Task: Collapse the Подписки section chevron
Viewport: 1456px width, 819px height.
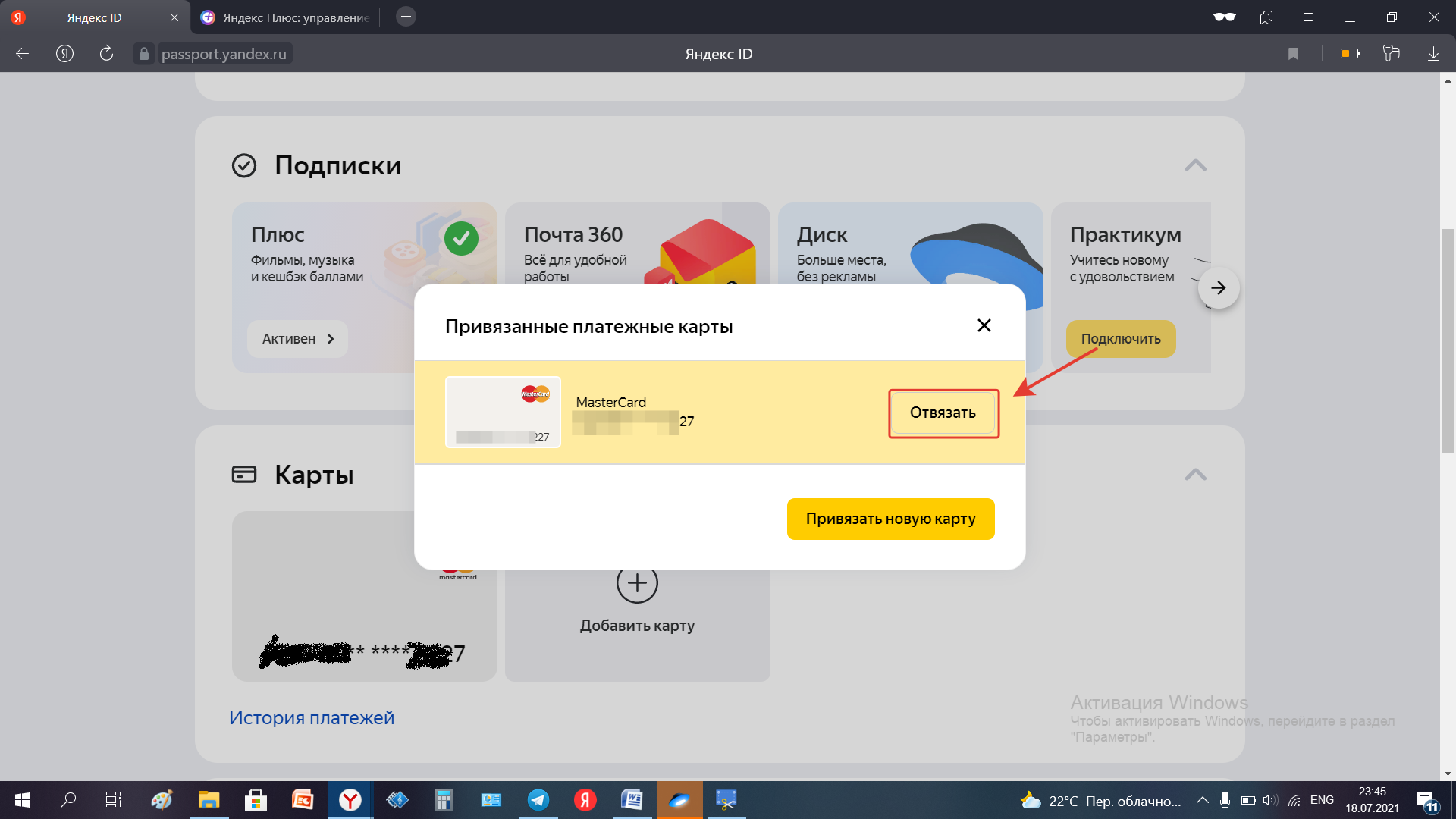Action: pyautogui.click(x=1195, y=165)
